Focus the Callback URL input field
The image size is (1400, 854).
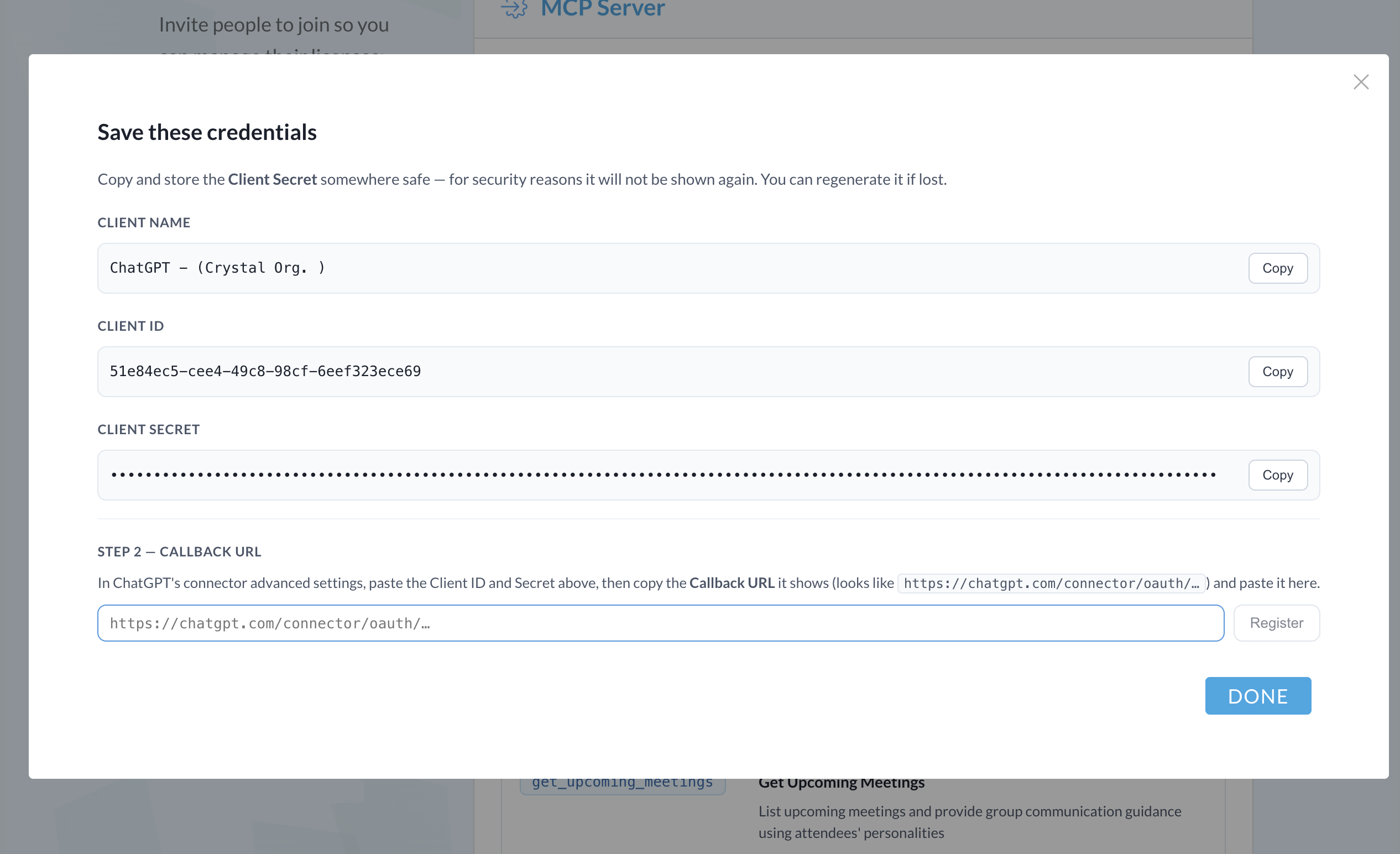click(660, 623)
